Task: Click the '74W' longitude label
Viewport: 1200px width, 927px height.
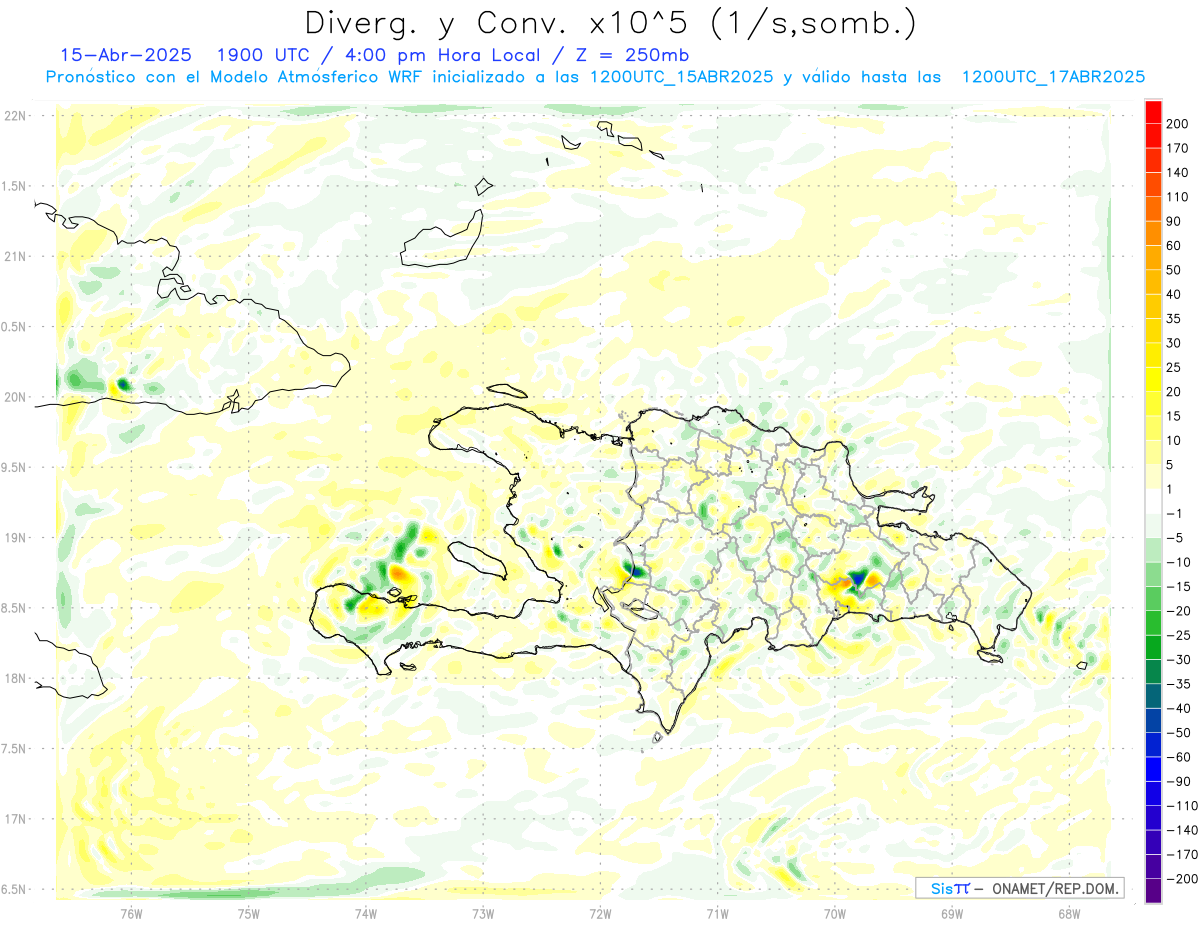Action: pyautogui.click(x=366, y=912)
